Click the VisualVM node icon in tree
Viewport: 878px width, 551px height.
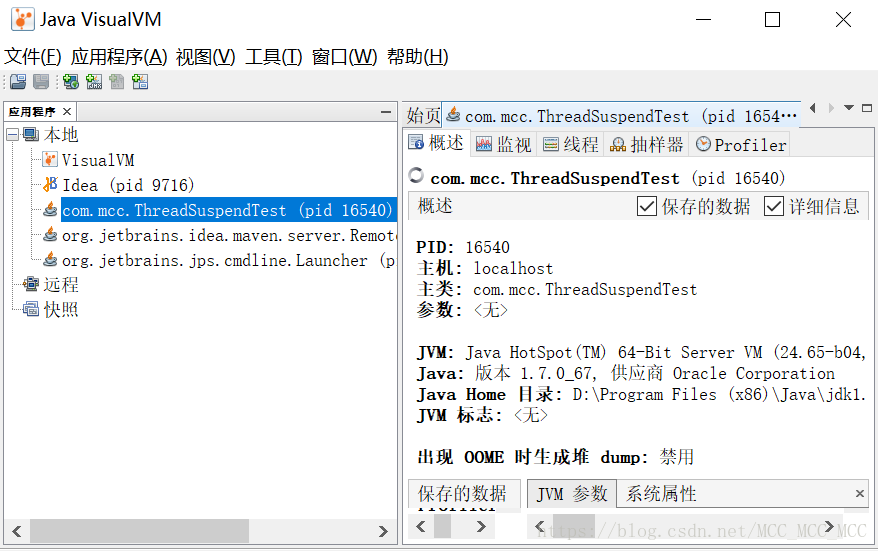click(50, 160)
